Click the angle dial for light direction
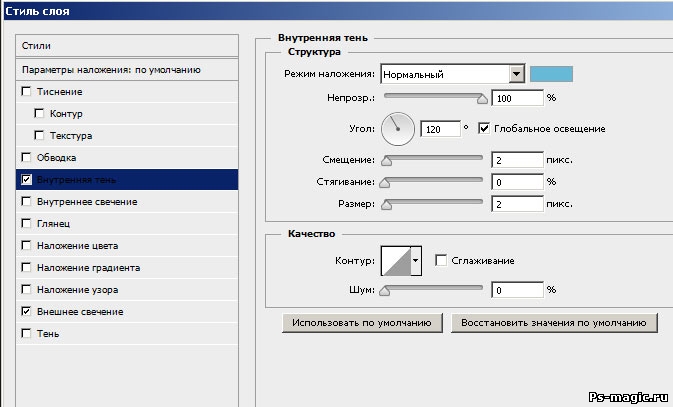Image resolution: width=673 pixels, height=407 pixels. tap(398, 127)
